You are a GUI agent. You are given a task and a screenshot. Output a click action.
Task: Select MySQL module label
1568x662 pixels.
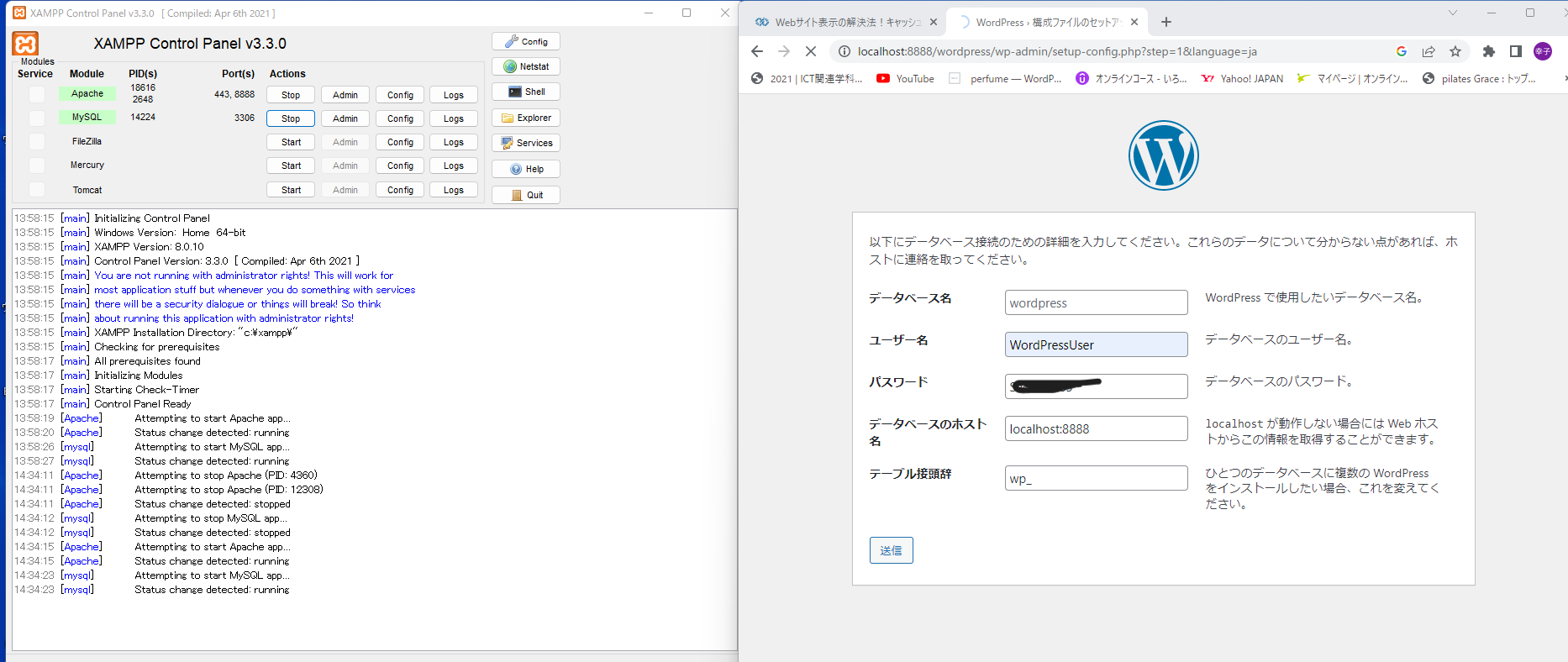click(x=87, y=117)
